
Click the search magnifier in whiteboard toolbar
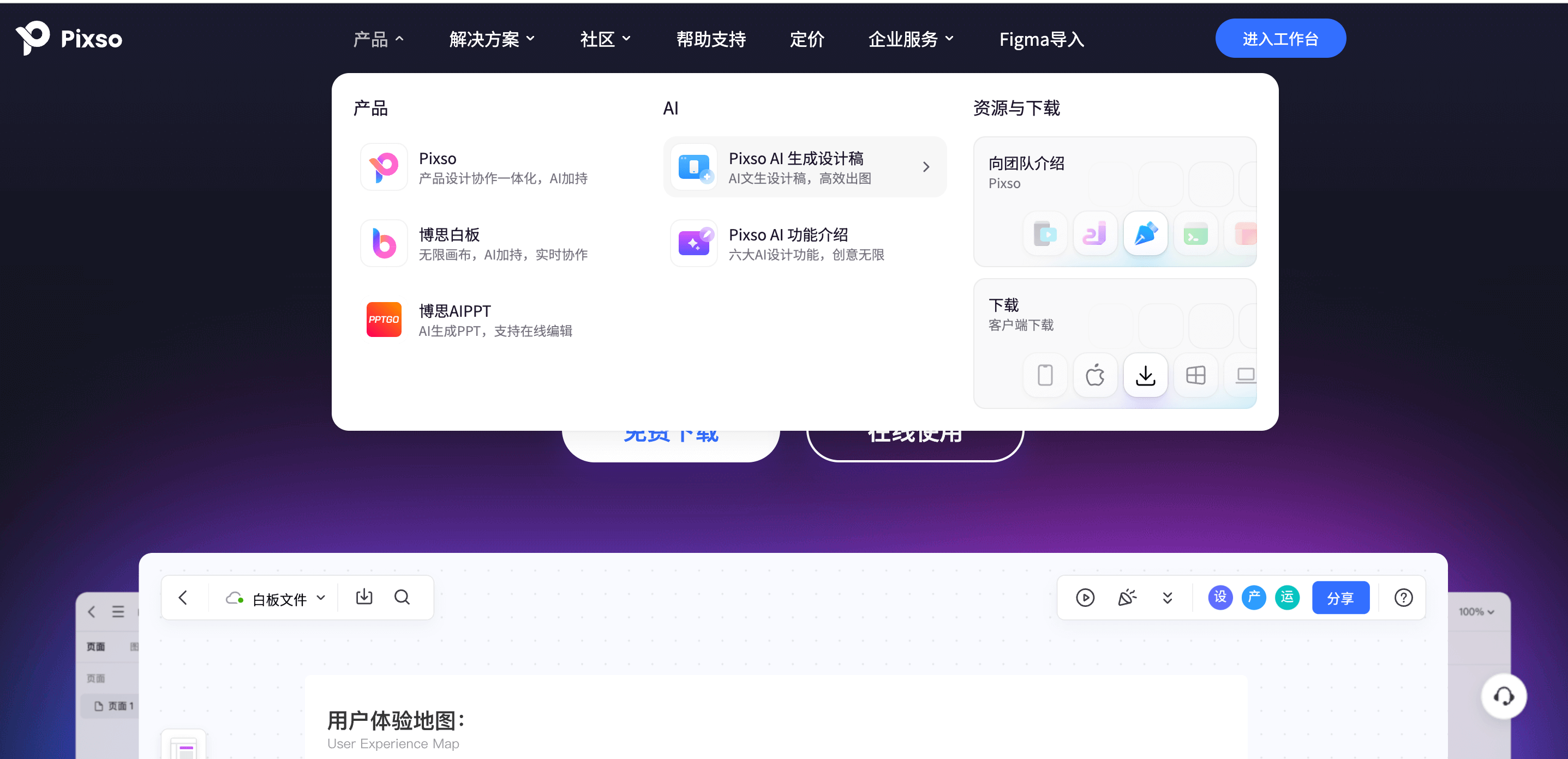tap(402, 597)
